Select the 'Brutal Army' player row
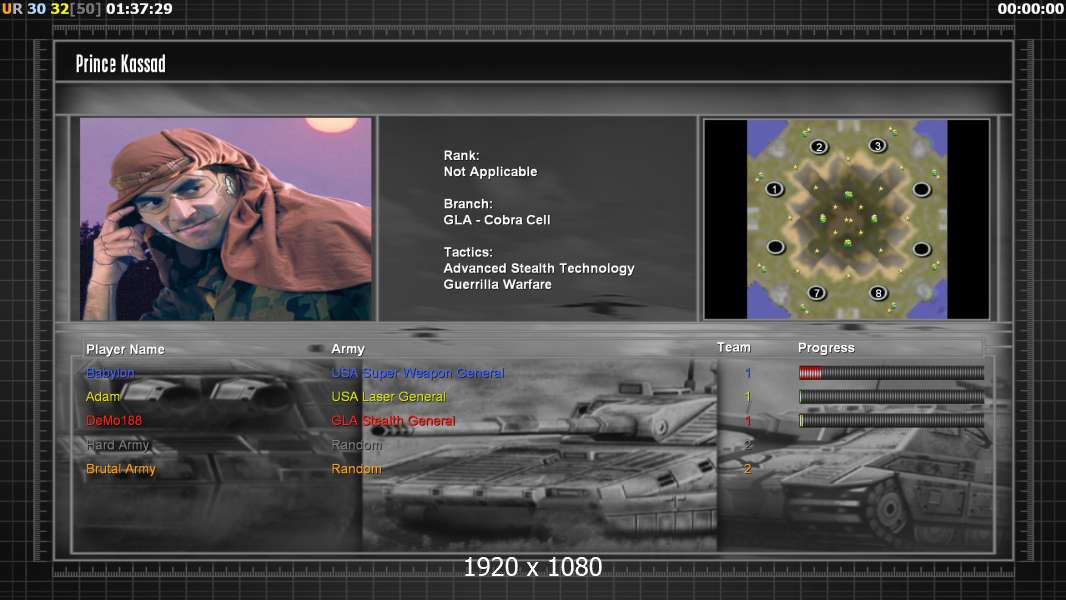The image size is (1066, 600). click(x=120, y=469)
